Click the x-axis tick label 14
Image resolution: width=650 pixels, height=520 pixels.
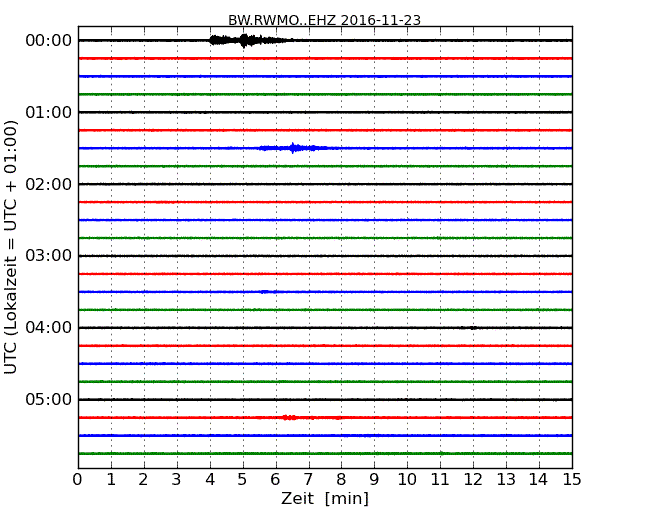[538, 480]
